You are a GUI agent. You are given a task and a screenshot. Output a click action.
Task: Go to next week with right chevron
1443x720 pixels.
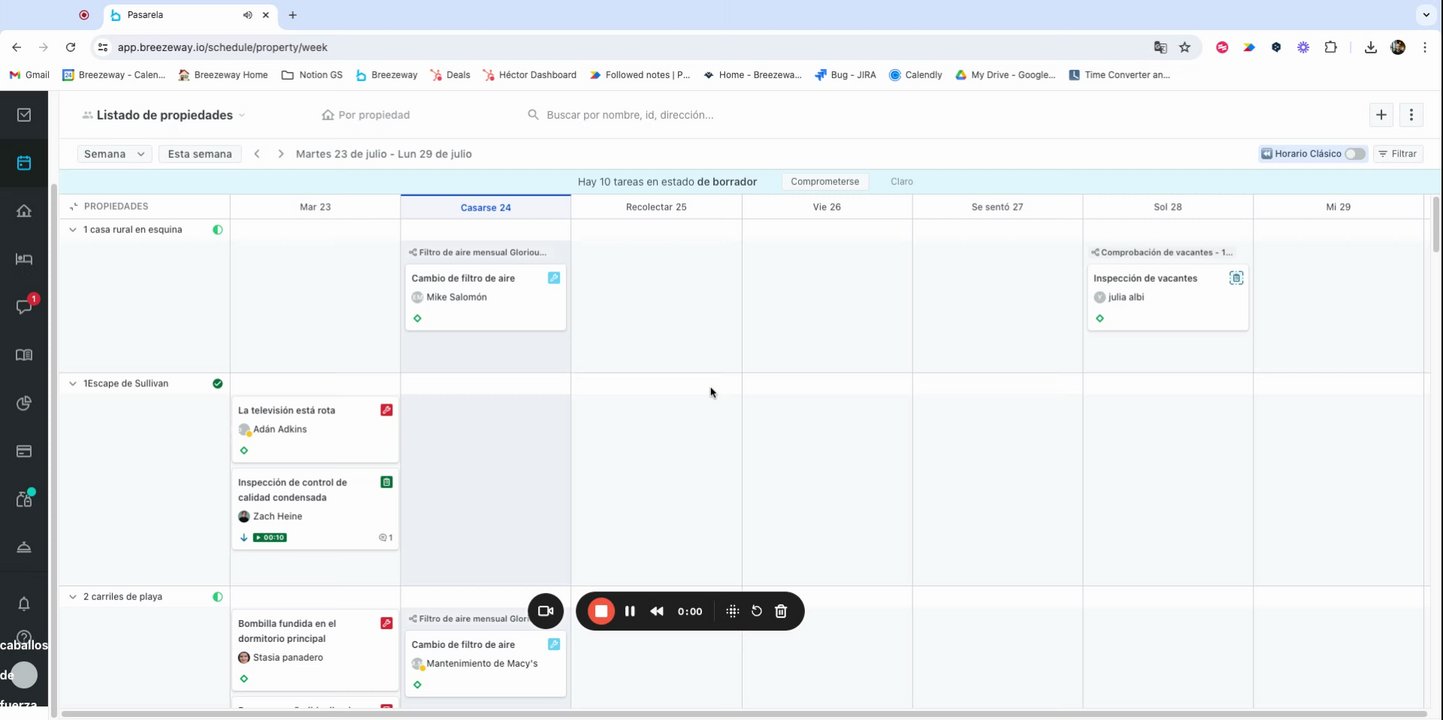click(281, 154)
